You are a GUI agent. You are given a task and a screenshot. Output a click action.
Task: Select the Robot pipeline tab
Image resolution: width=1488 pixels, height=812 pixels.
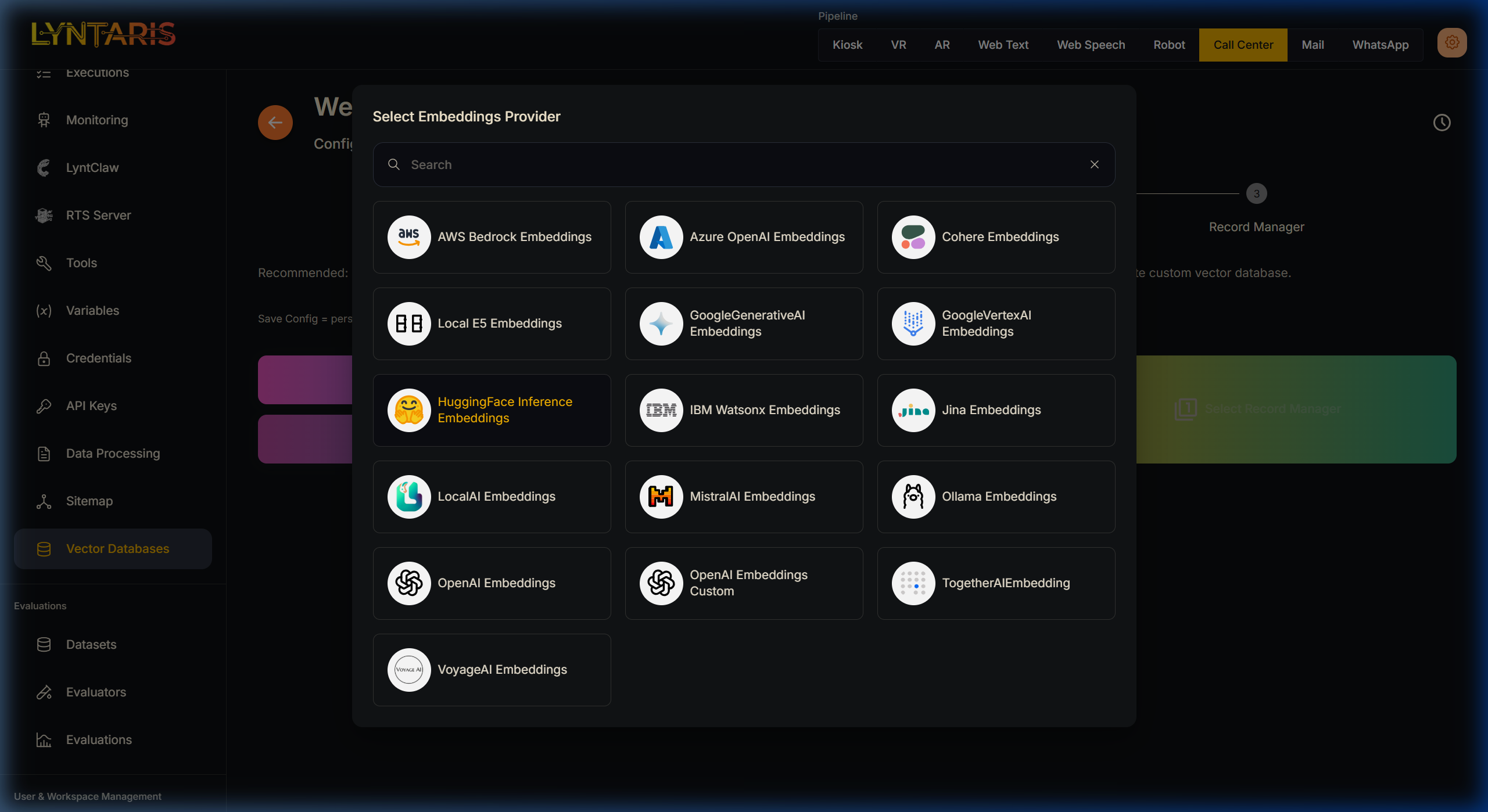pos(1169,45)
